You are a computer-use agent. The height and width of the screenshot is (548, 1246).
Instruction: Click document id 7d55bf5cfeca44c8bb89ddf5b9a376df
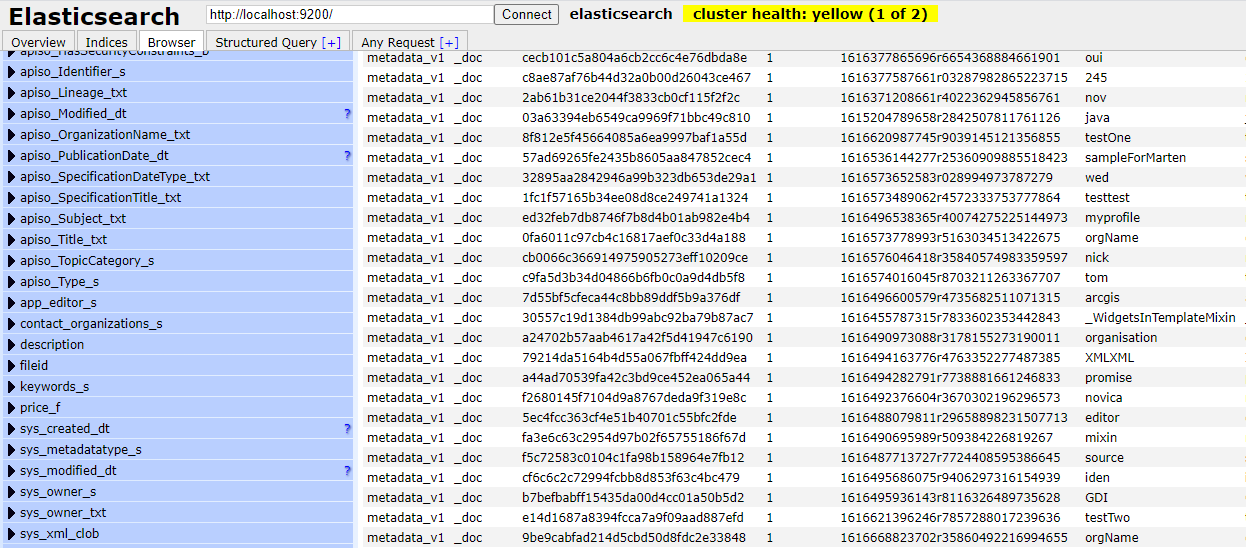(x=631, y=298)
